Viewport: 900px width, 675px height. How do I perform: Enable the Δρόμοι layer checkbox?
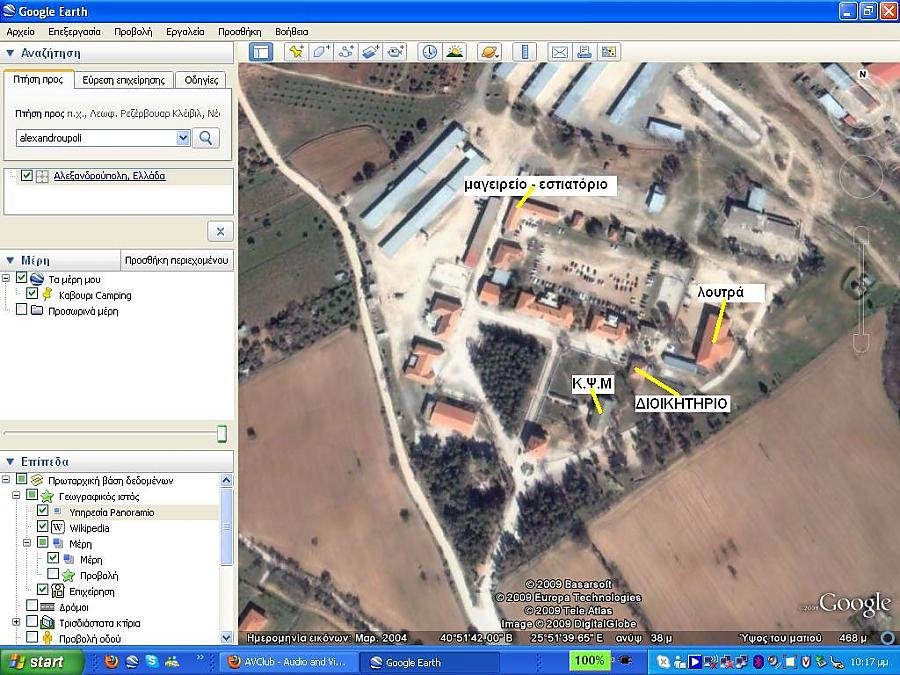click(32, 606)
